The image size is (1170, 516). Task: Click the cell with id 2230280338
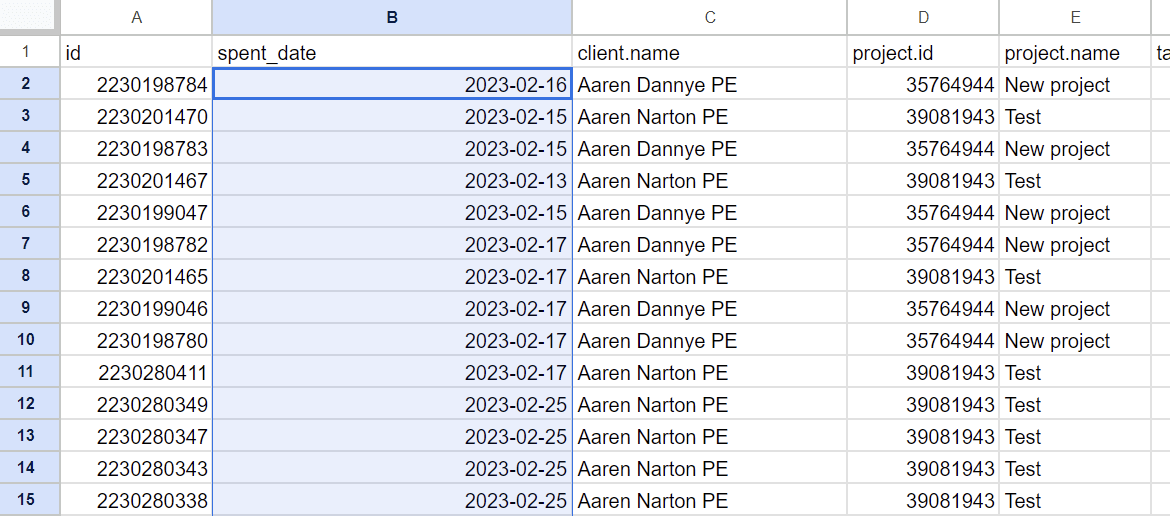pos(136,500)
